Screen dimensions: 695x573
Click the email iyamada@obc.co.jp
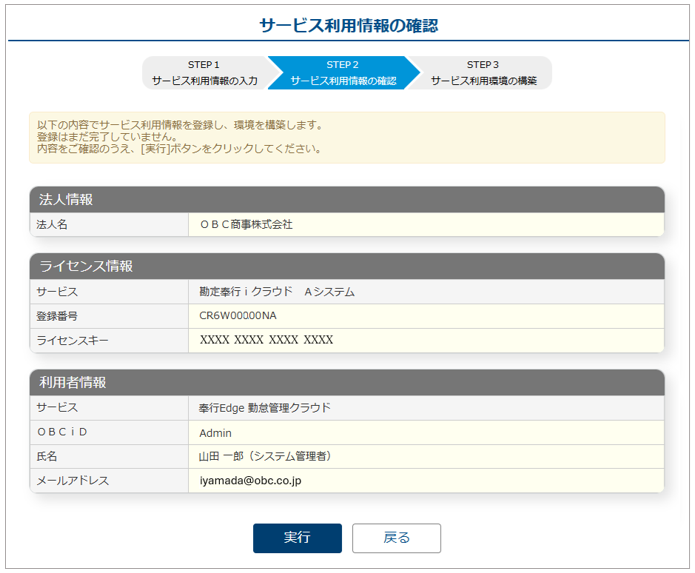[x=250, y=481]
